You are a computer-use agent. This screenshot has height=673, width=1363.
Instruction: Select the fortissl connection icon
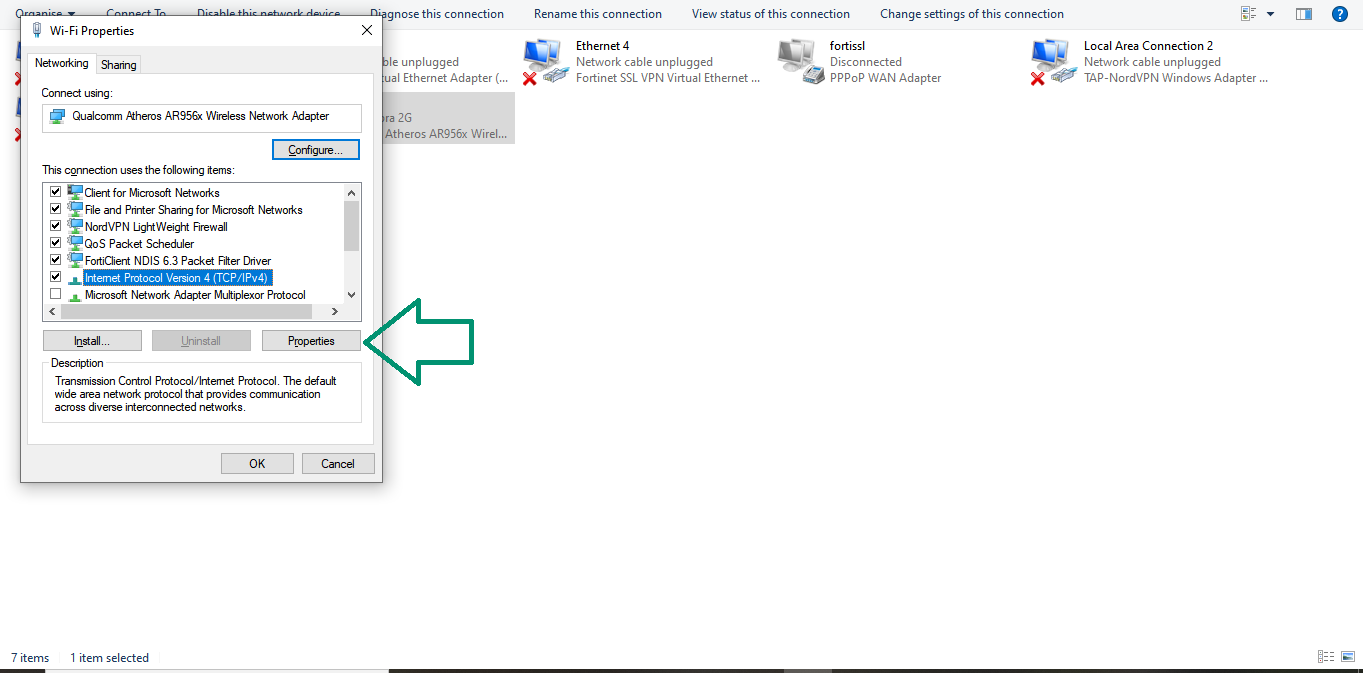click(x=797, y=60)
